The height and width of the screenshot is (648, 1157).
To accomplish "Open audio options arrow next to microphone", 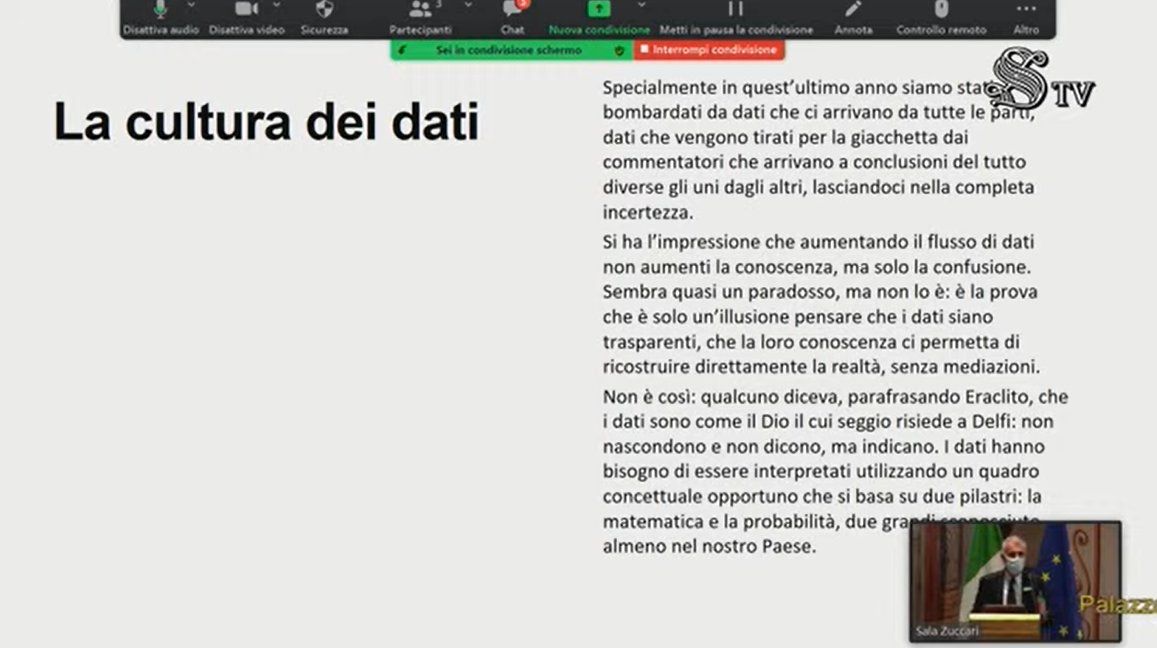I will (x=191, y=5).
